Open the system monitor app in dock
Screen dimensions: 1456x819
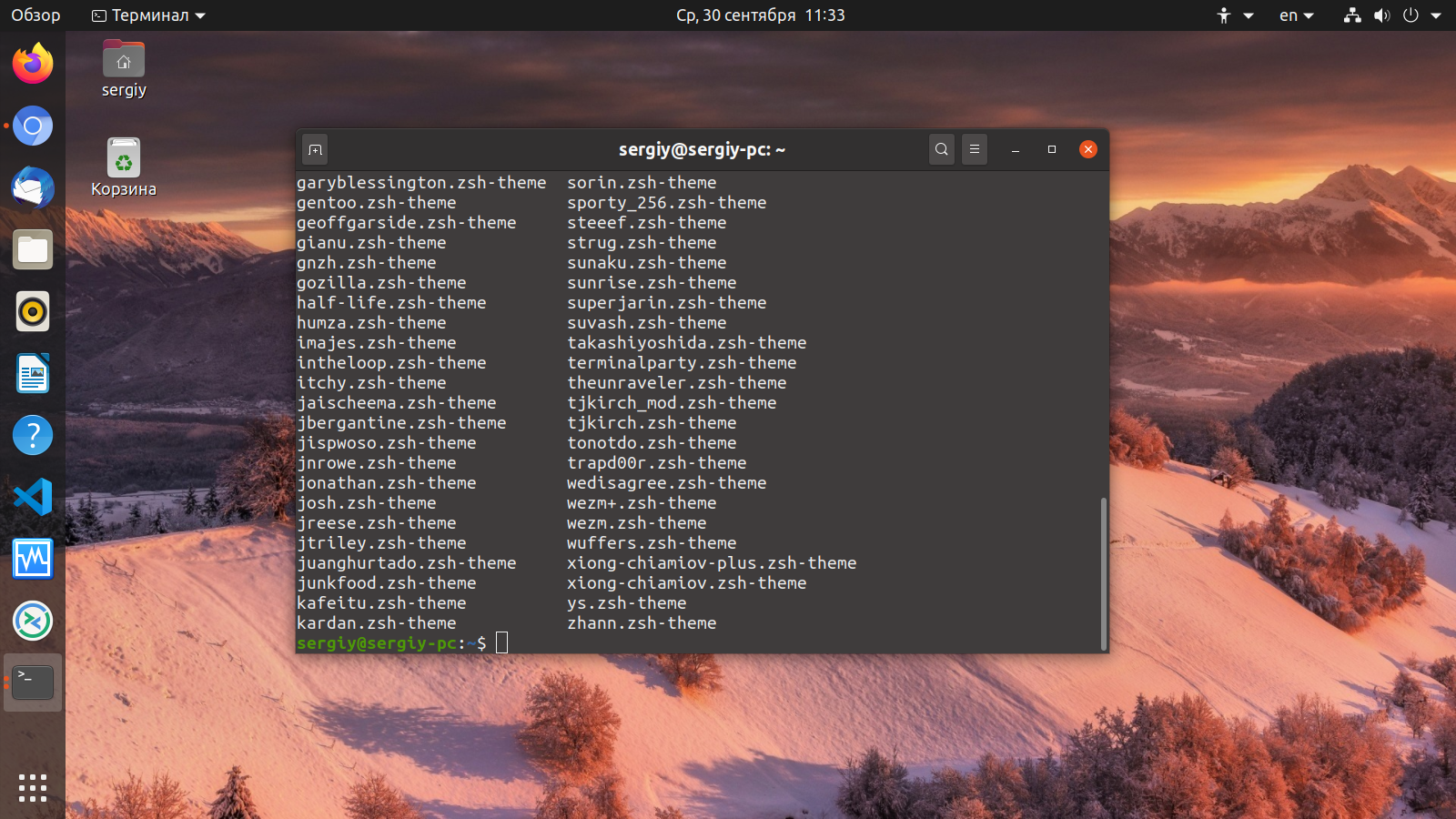point(33,559)
